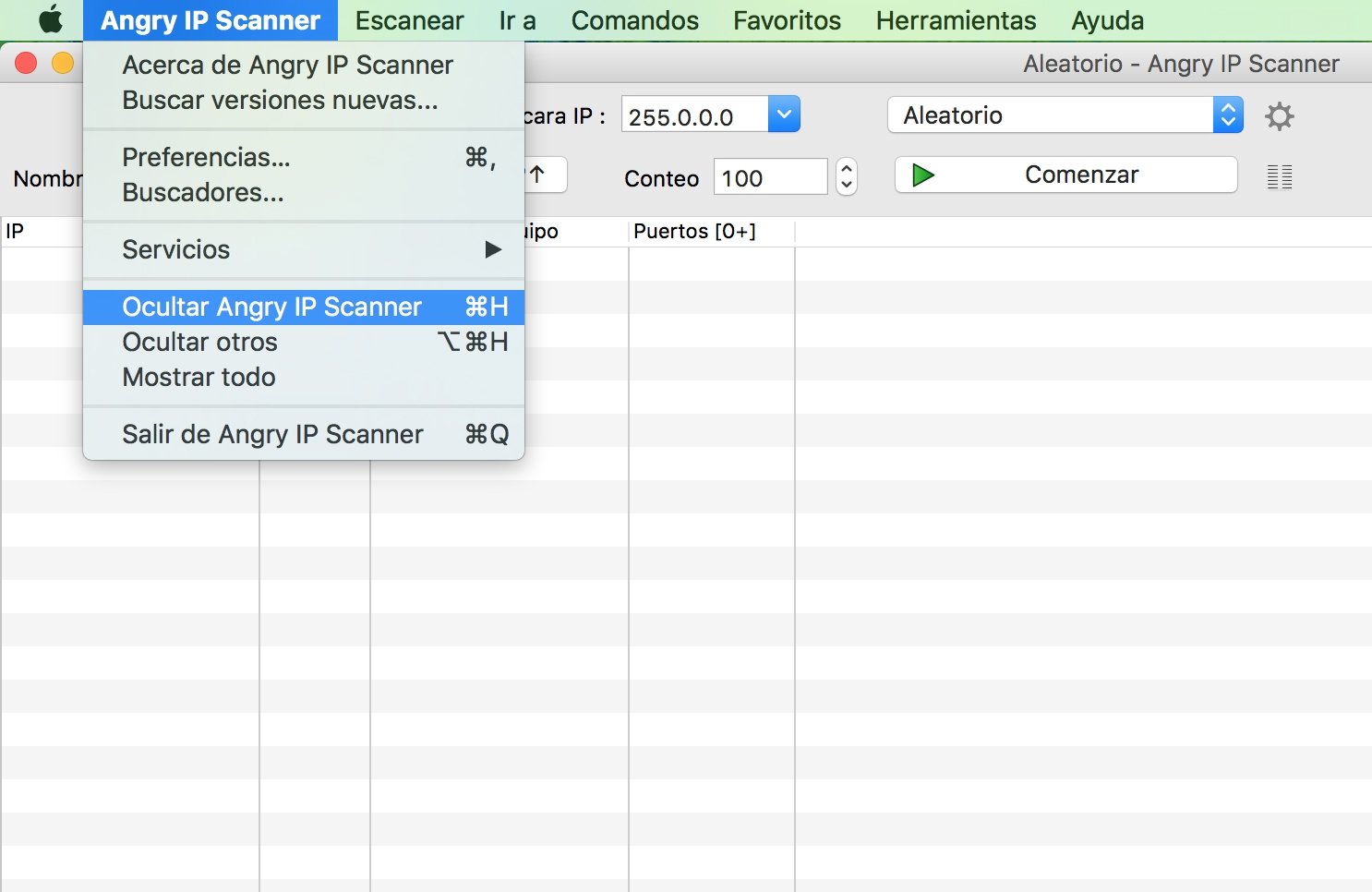Expand the Servicios submenu

click(x=304, y=249)
